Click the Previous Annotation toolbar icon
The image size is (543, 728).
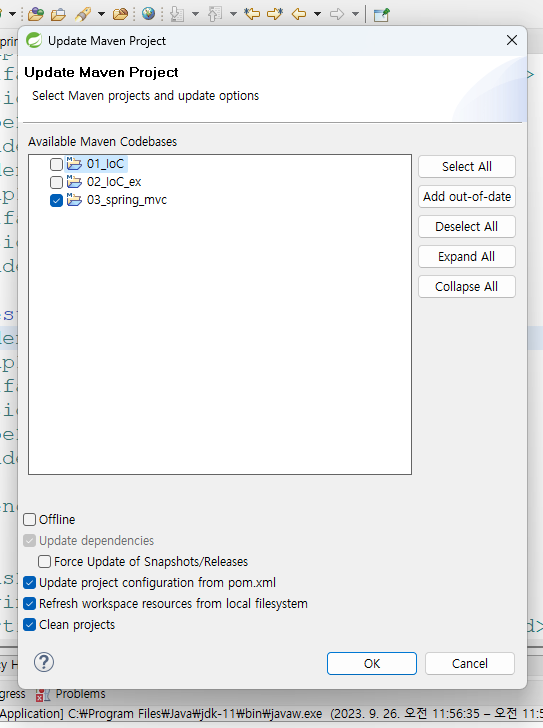[x=214, y=14]
